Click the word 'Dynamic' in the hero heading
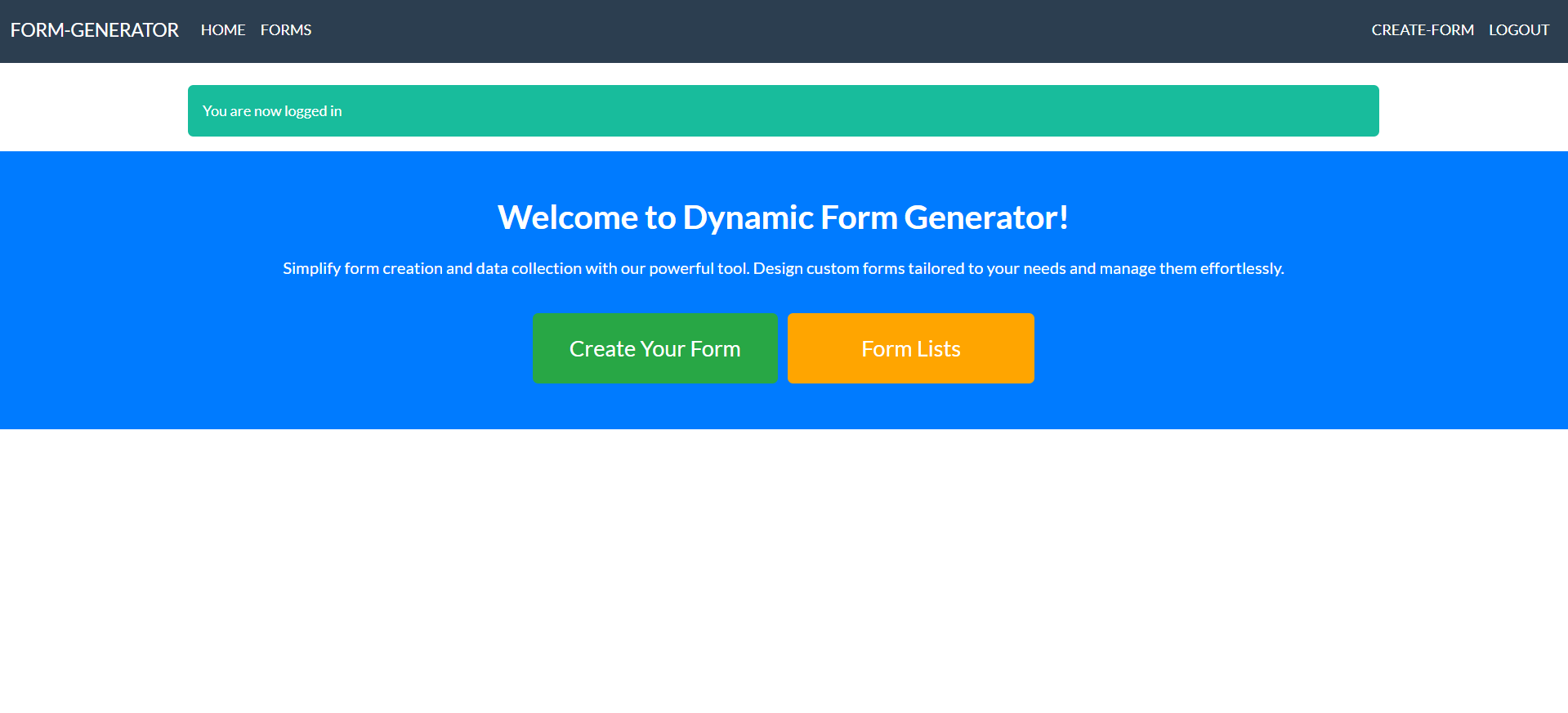 748,217
